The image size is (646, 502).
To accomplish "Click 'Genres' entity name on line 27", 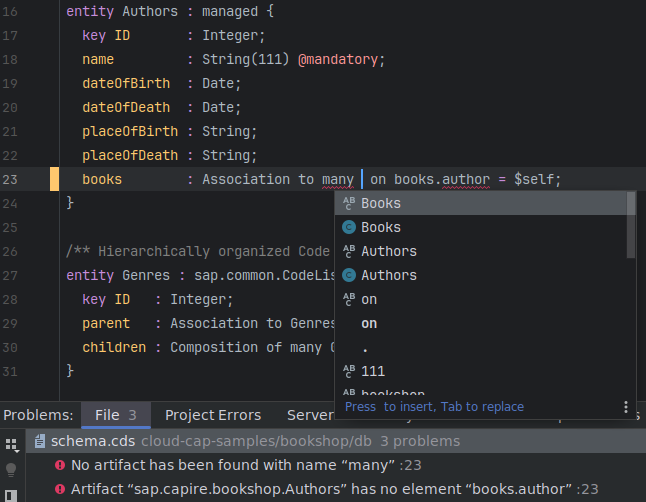I will point(146,275).
